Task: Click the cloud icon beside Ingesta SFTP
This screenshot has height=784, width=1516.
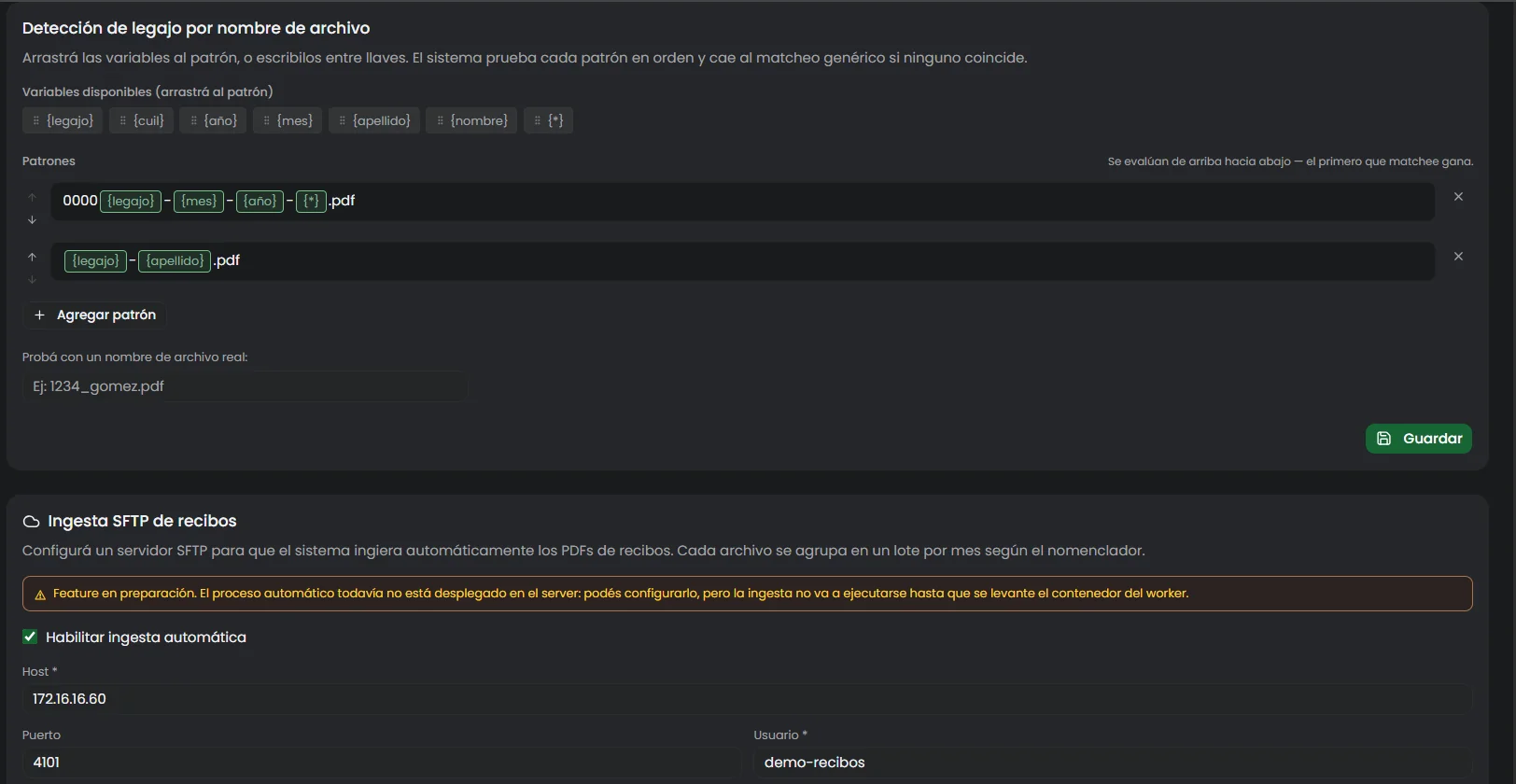Action: (x=31, y=522)
